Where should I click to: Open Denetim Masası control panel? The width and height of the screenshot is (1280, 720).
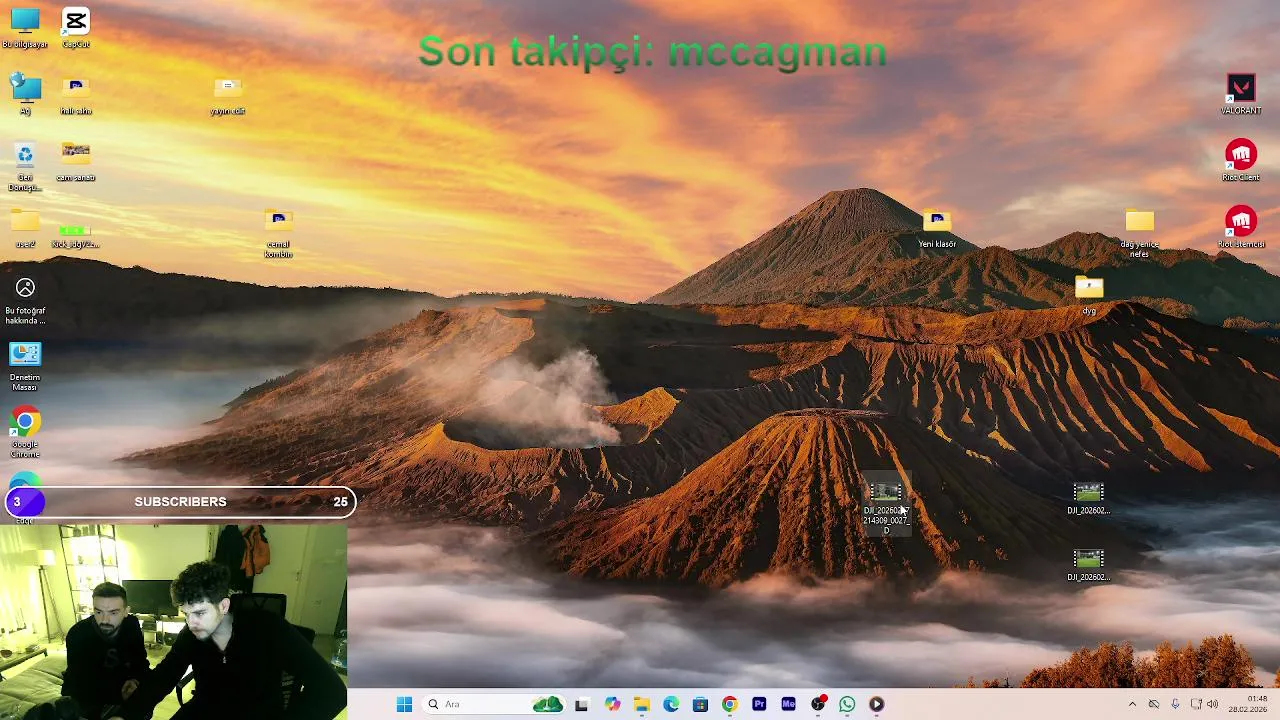click(x=25, y=366)
